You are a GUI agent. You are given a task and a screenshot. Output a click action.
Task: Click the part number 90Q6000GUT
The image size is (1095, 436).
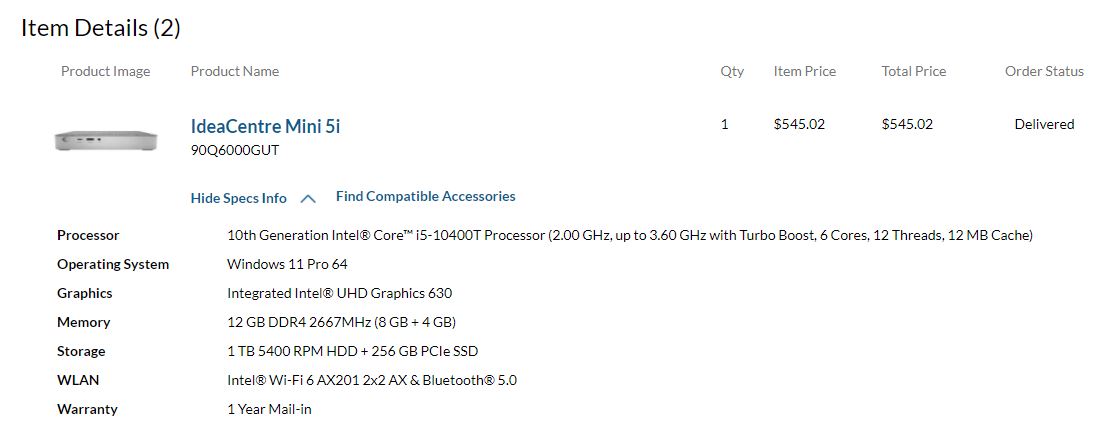coord(235,151)
